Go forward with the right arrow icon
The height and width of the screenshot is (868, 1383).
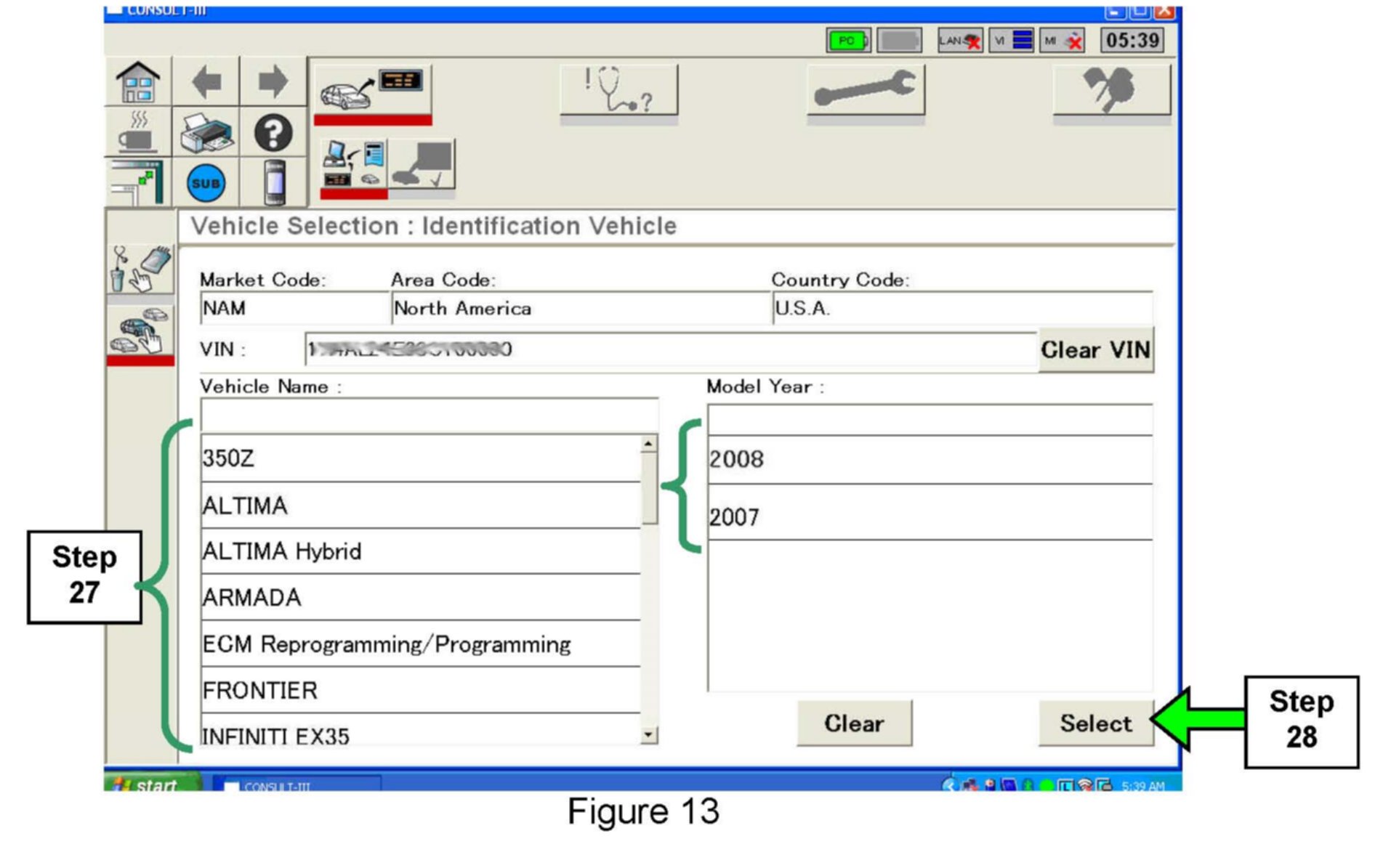[x=273, y=82]
